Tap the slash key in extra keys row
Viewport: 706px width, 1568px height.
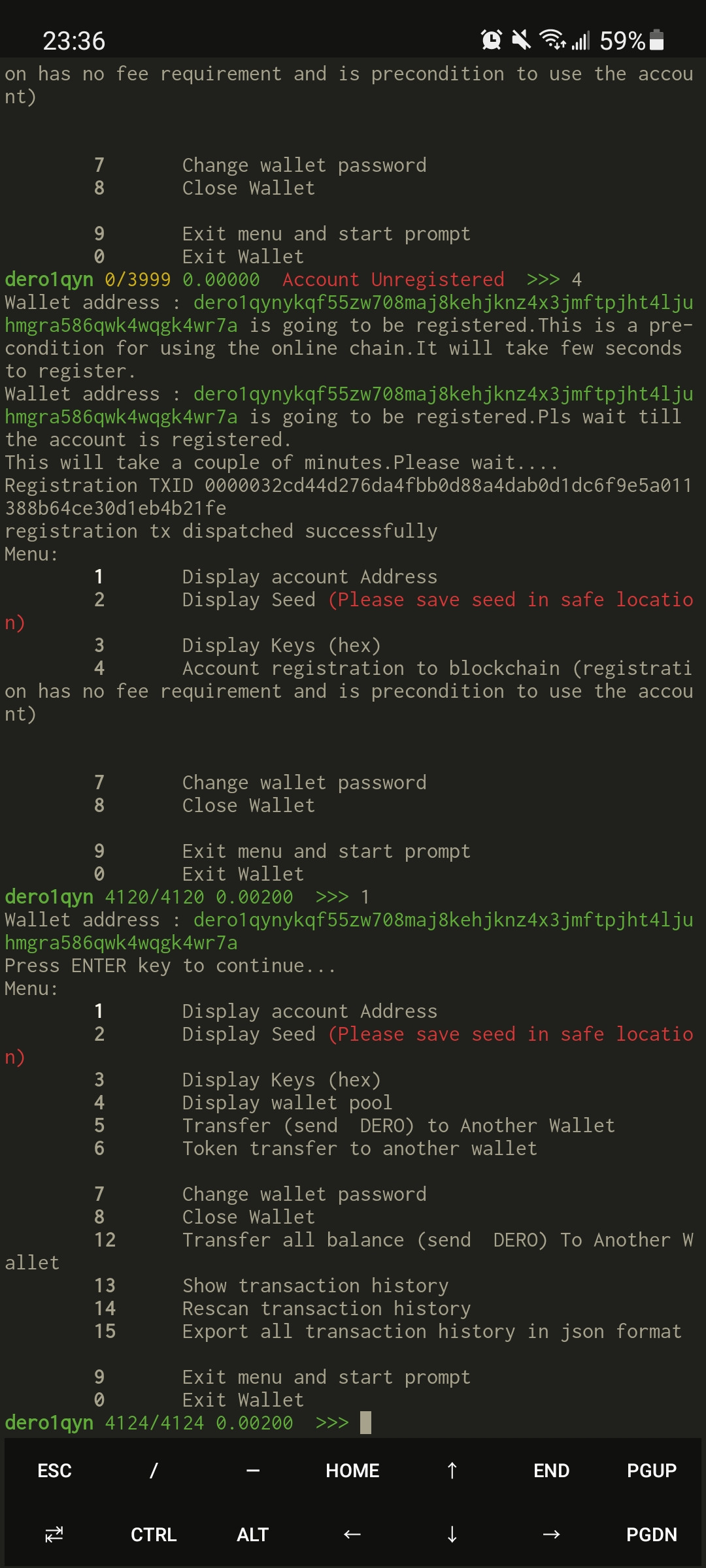154,1471
